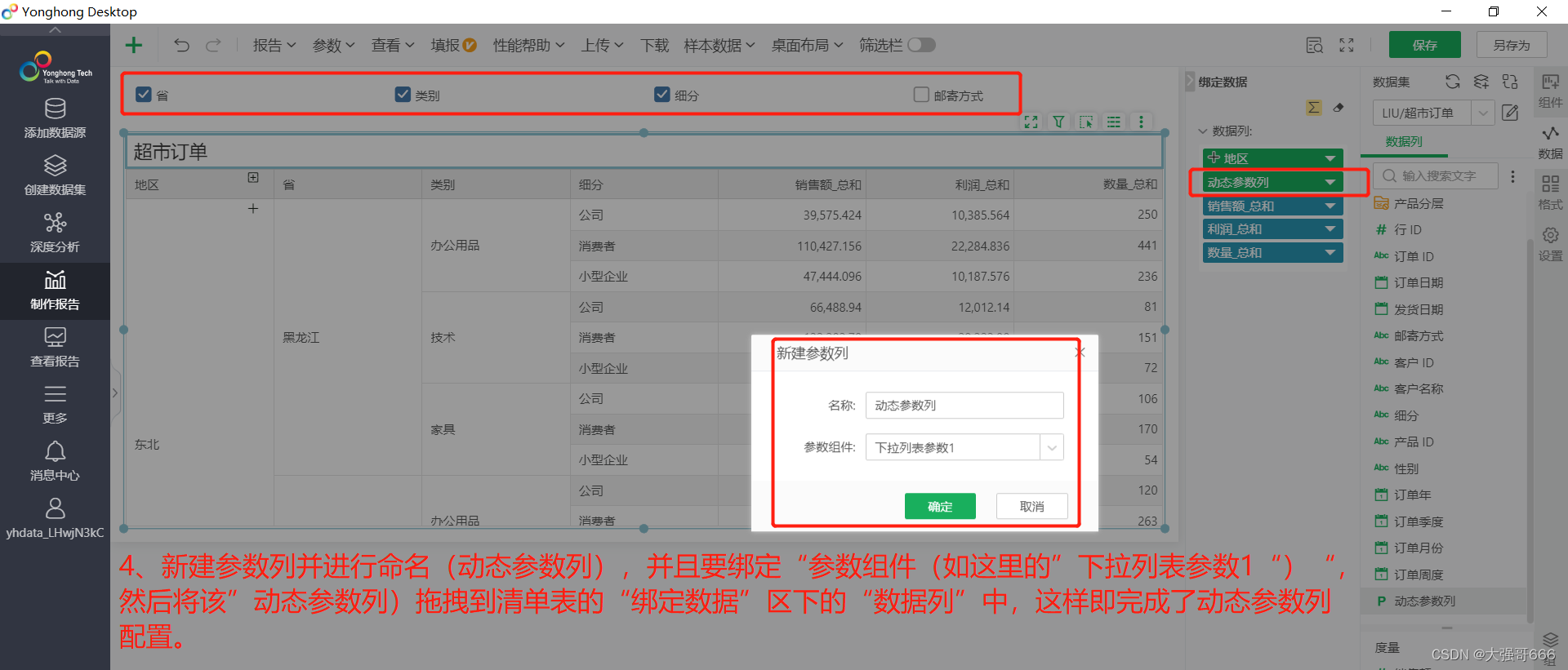Click the 另存为 button
This screenshot has width=1568, height=670.
[x=1512, y=45]
